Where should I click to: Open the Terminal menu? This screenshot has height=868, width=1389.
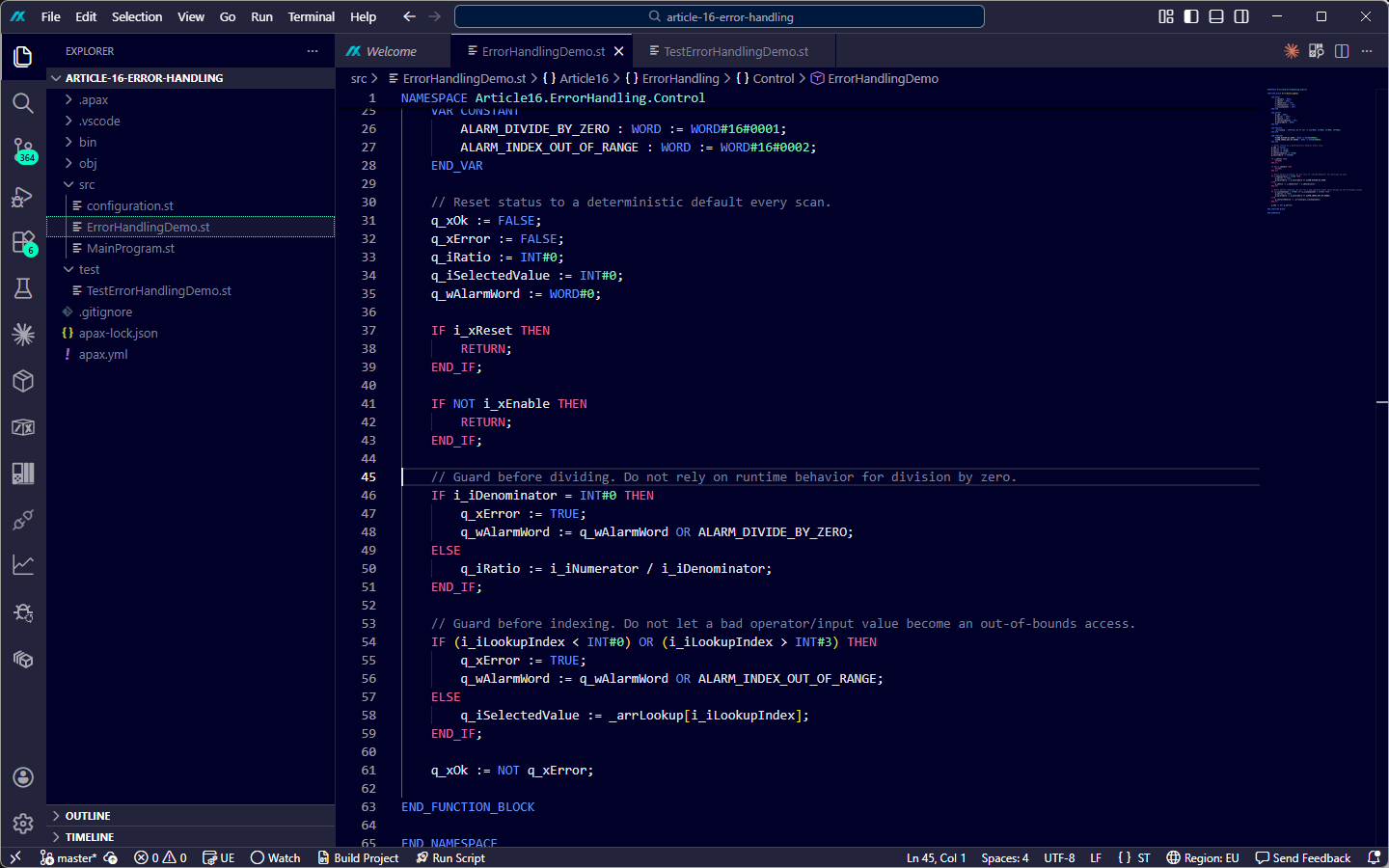click(x=311, y=16)
